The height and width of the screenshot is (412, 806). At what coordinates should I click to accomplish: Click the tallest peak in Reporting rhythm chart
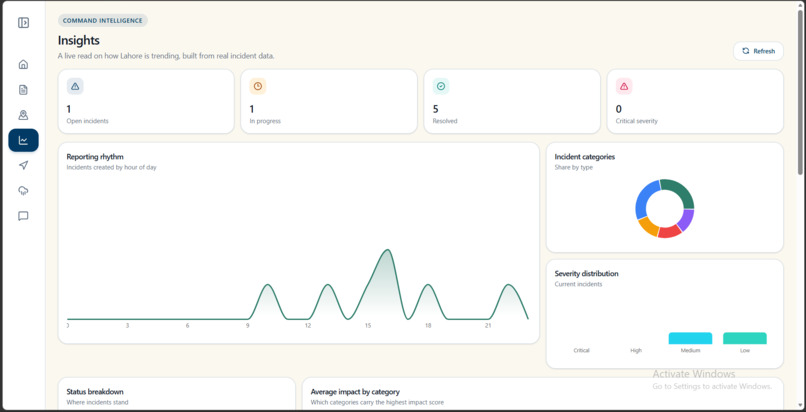point(388,250)
